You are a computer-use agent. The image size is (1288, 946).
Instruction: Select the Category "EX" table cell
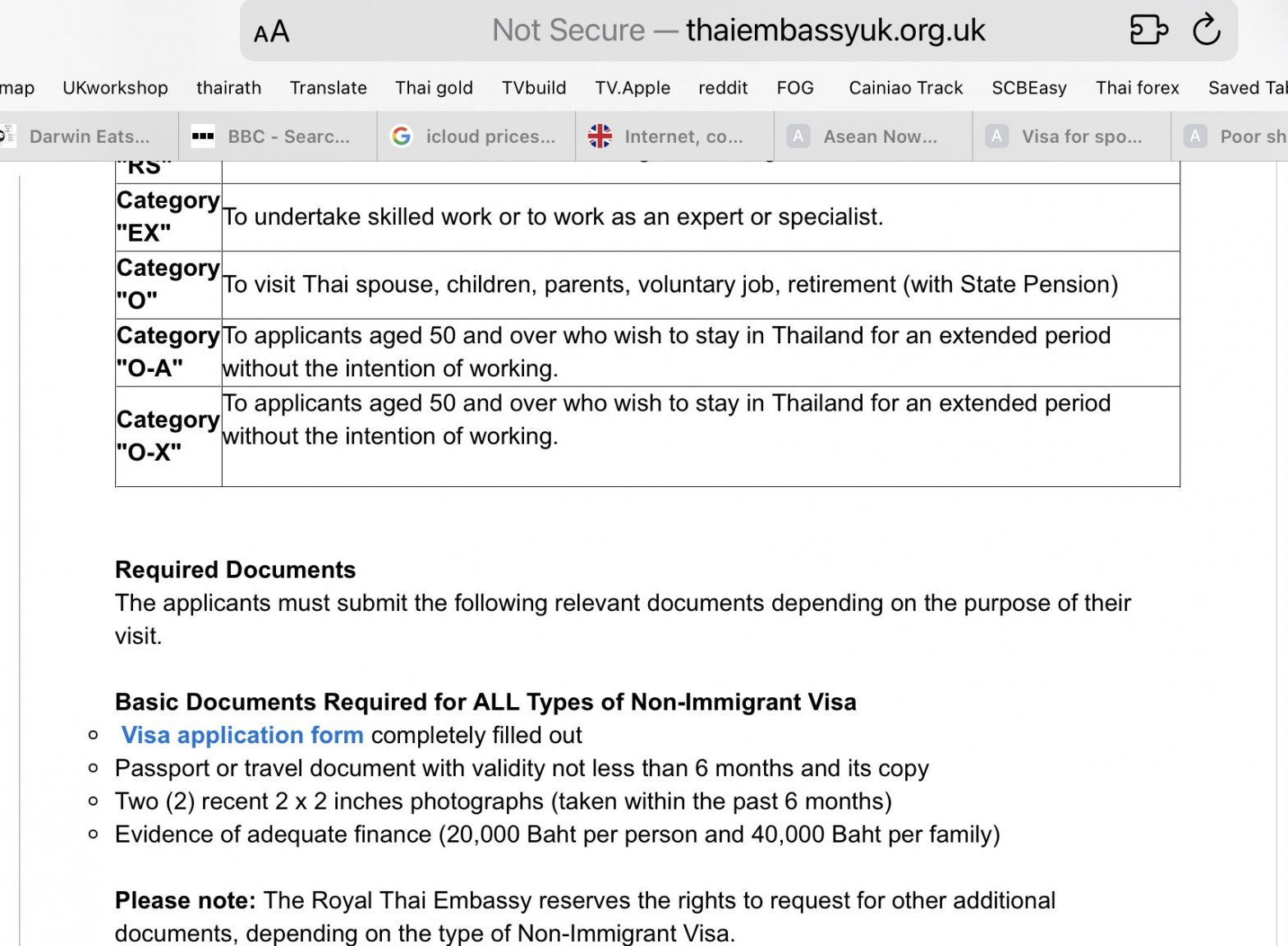168,217
